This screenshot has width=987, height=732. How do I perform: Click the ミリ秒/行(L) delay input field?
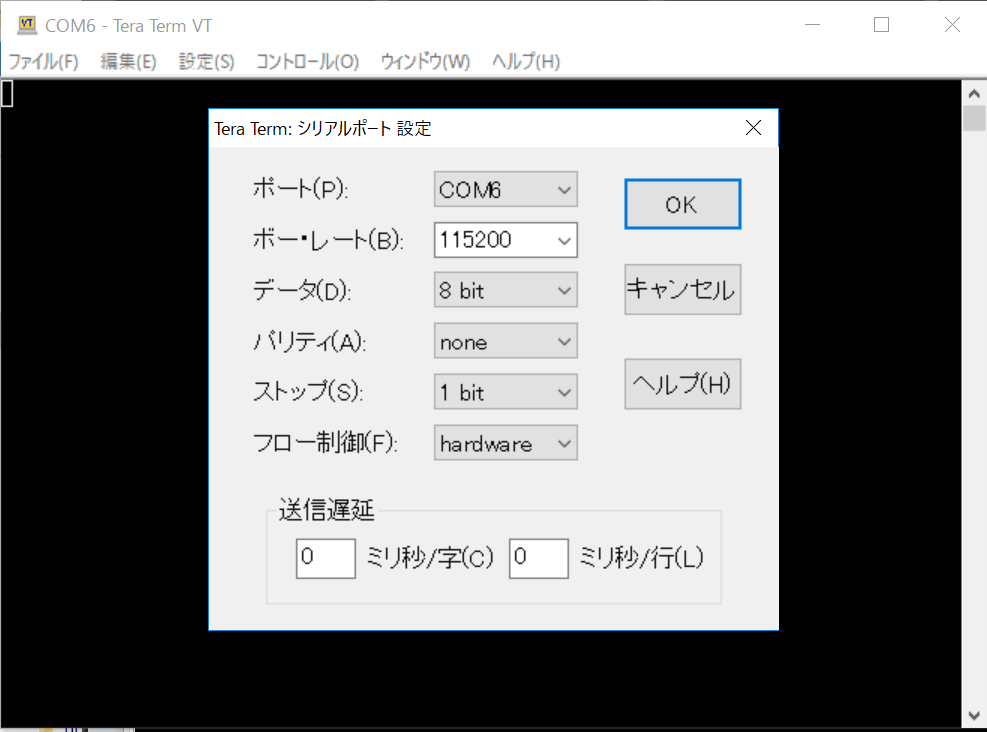pos(538,558)
